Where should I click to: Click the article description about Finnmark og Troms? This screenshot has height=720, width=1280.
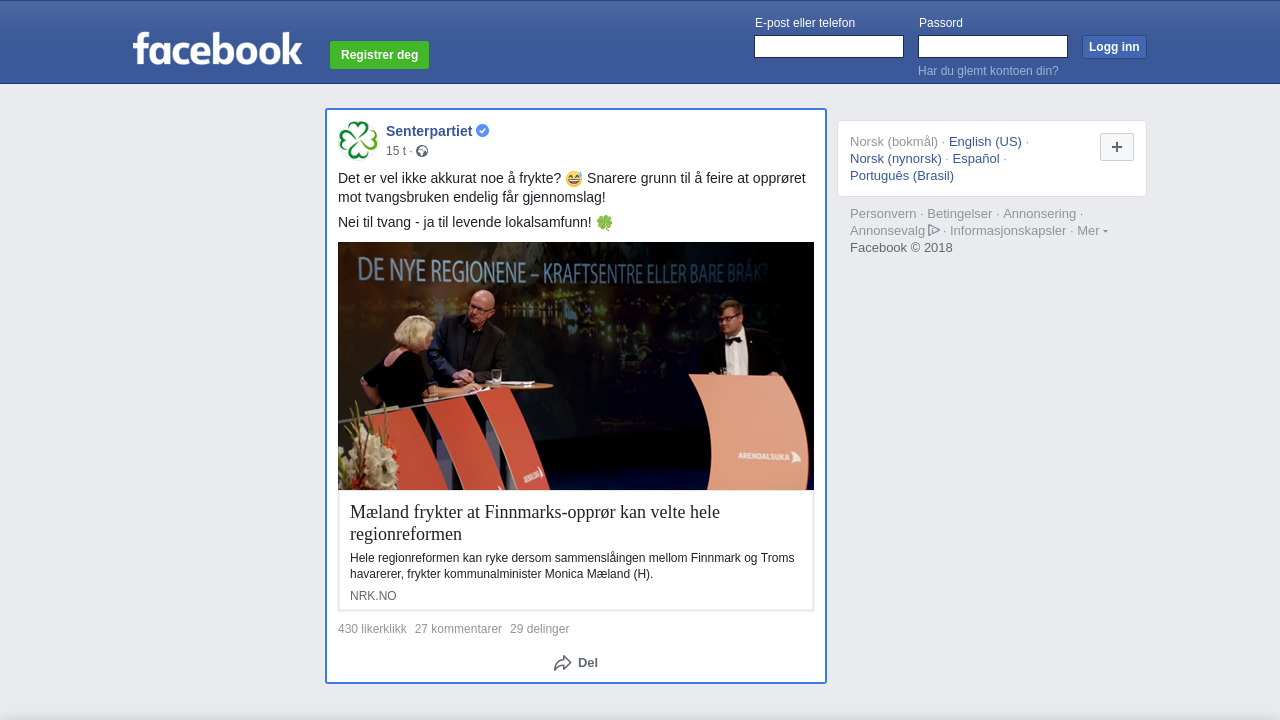click(572, 566)
